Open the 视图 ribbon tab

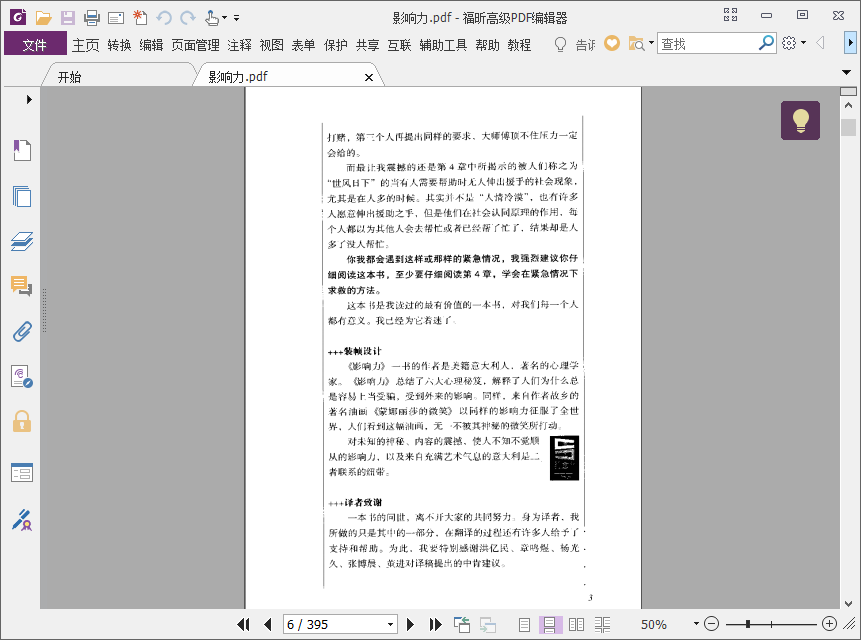[x=271, y=44]
